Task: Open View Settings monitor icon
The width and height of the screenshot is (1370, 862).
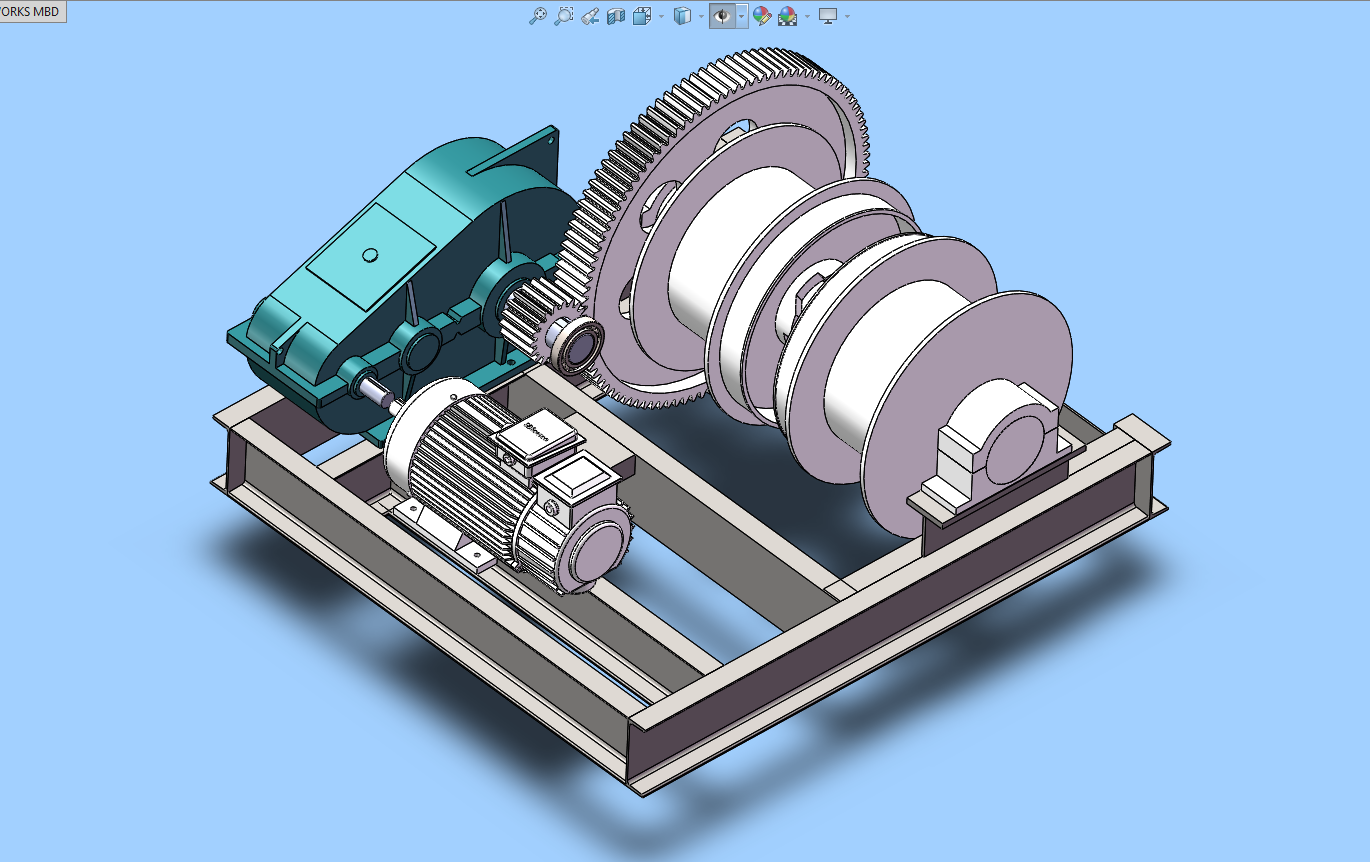Action: pos(828,16)
